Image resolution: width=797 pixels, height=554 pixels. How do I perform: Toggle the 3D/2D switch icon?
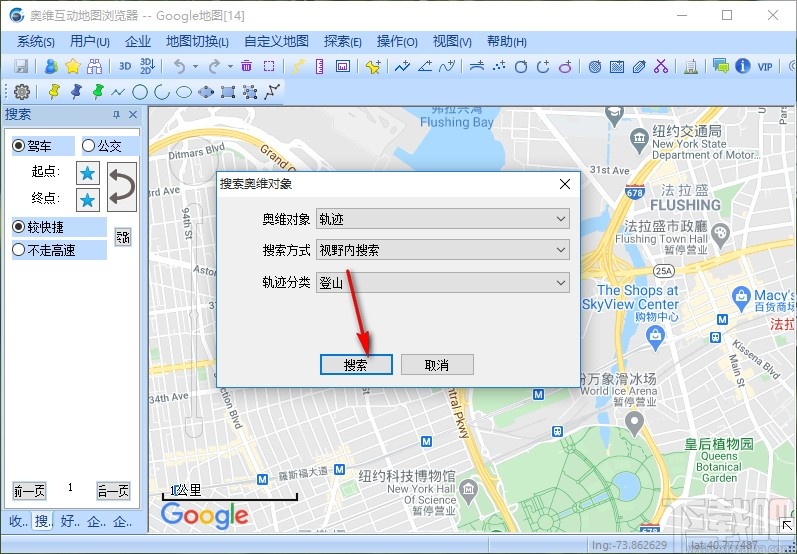point(147,66)
